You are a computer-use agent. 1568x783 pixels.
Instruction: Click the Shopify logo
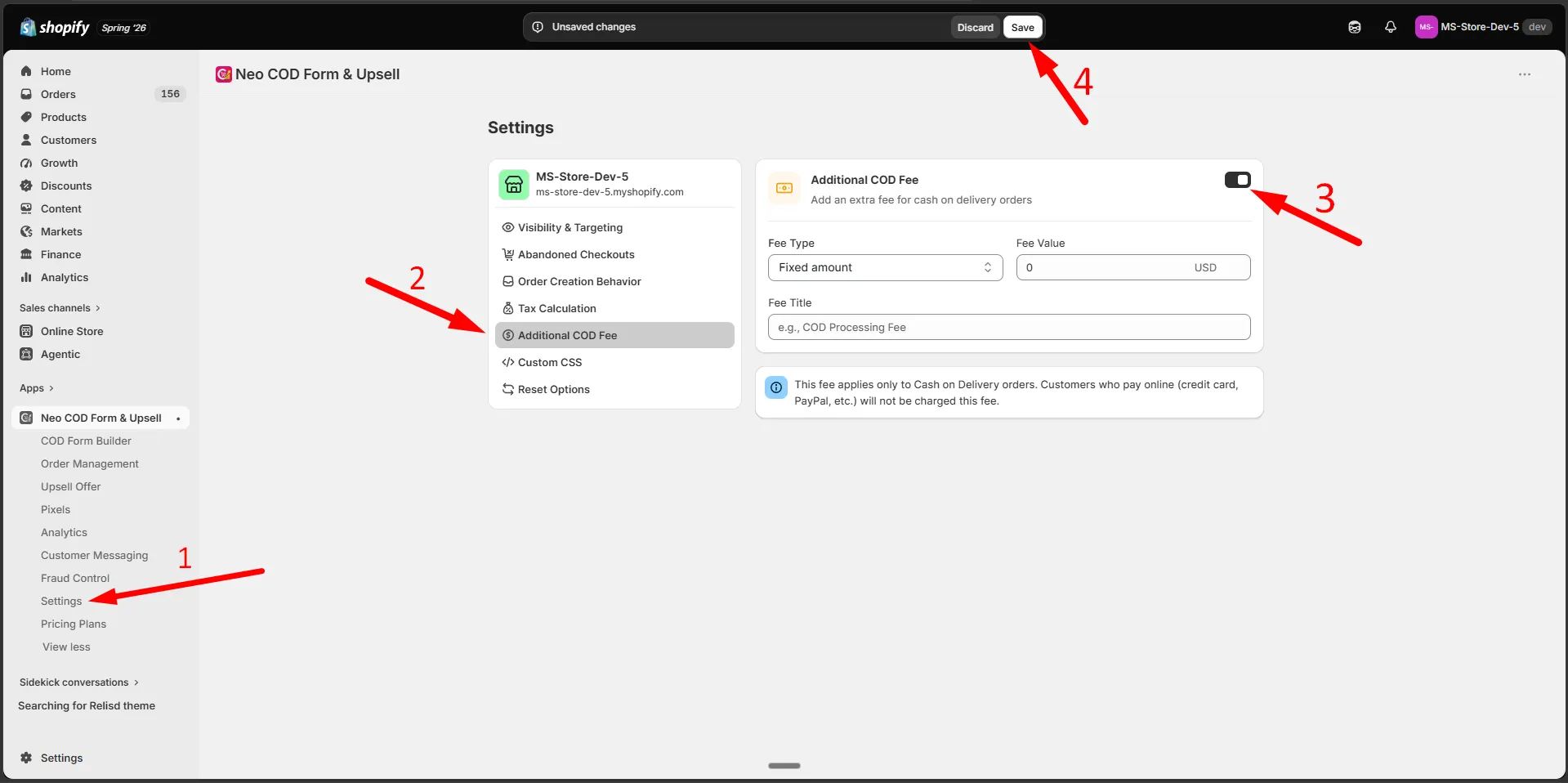tap(54, 27)
